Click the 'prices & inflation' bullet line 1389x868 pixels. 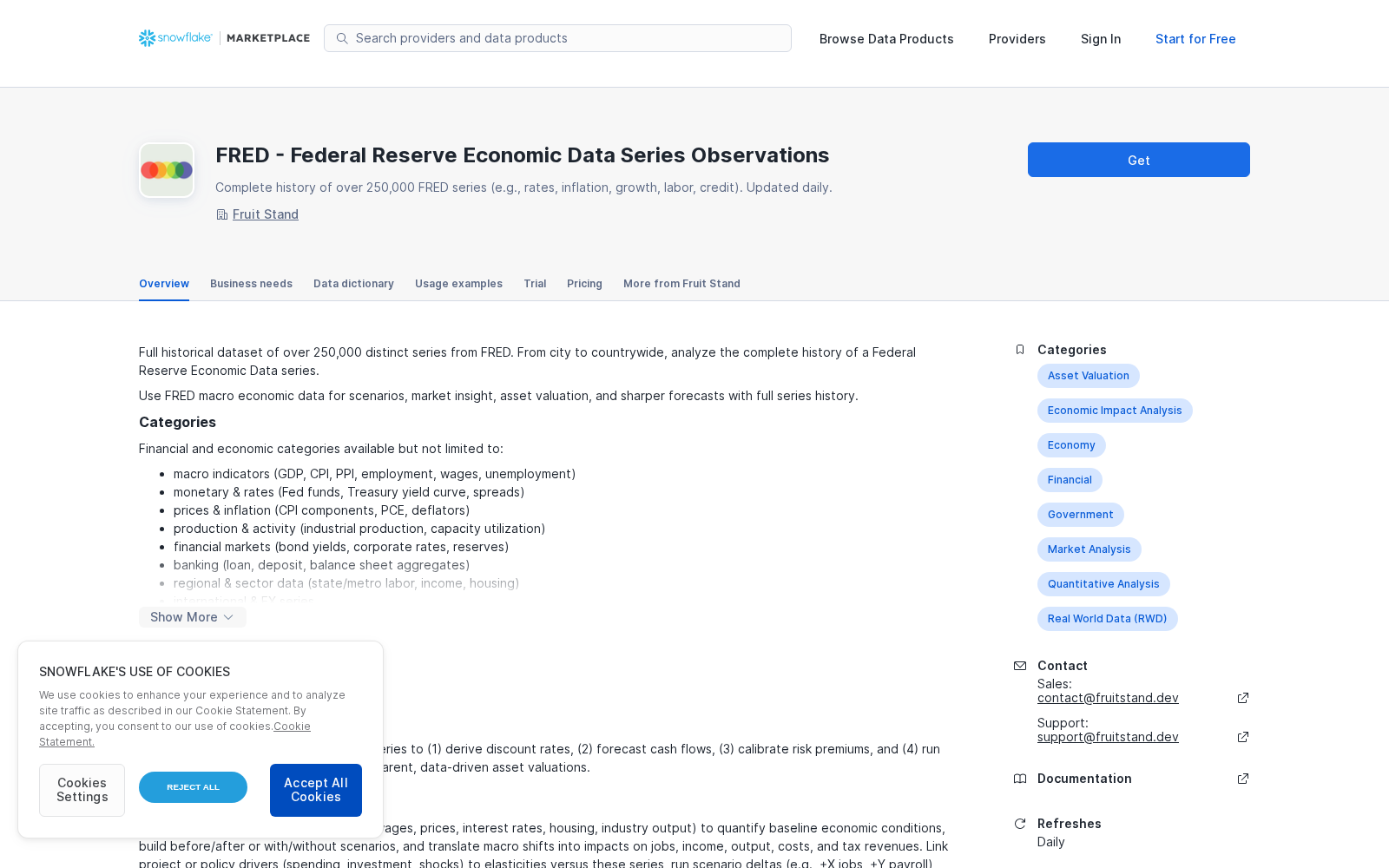tap(321, 510)
